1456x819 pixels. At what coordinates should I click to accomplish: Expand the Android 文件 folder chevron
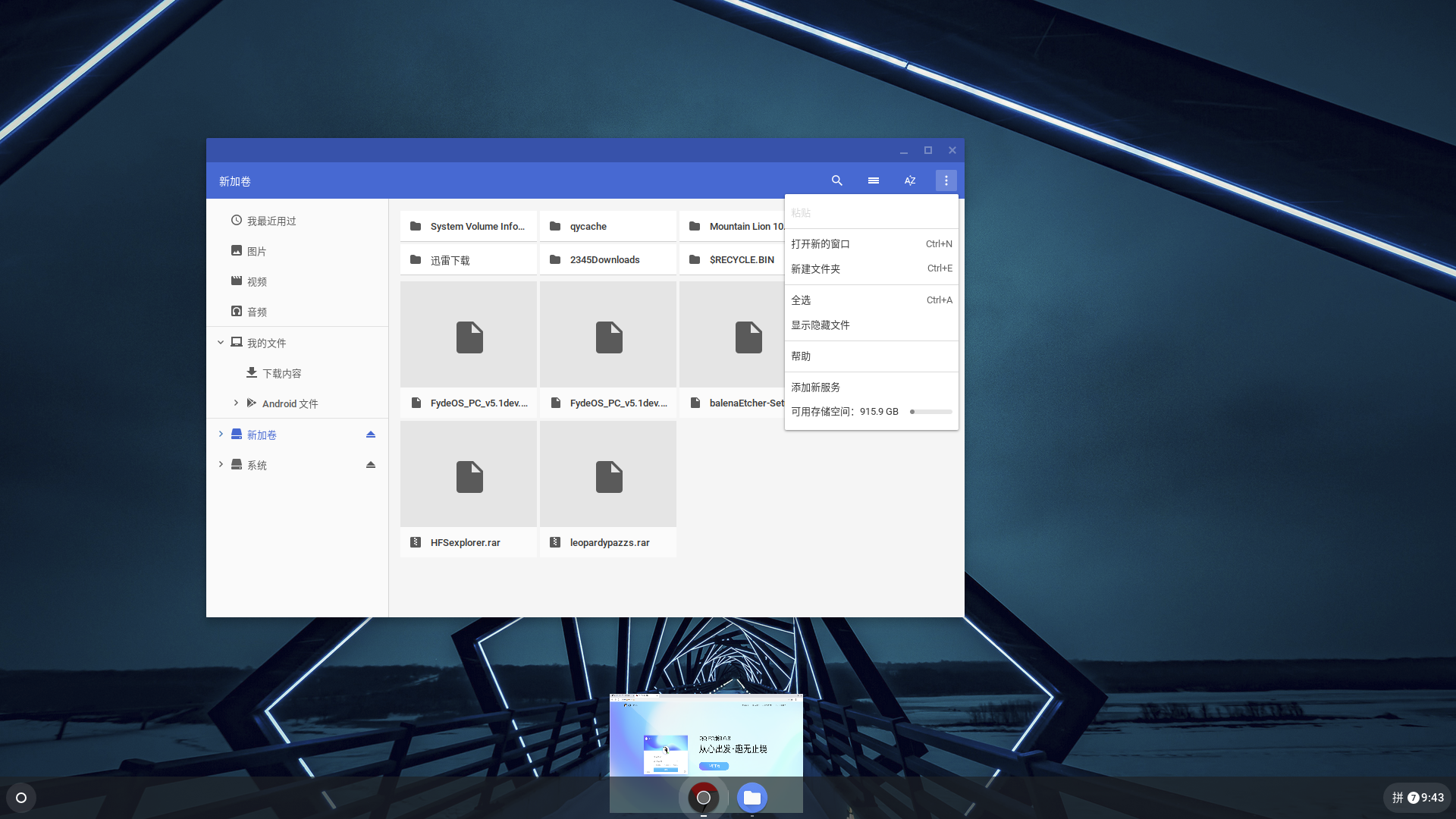pos(236,403)
